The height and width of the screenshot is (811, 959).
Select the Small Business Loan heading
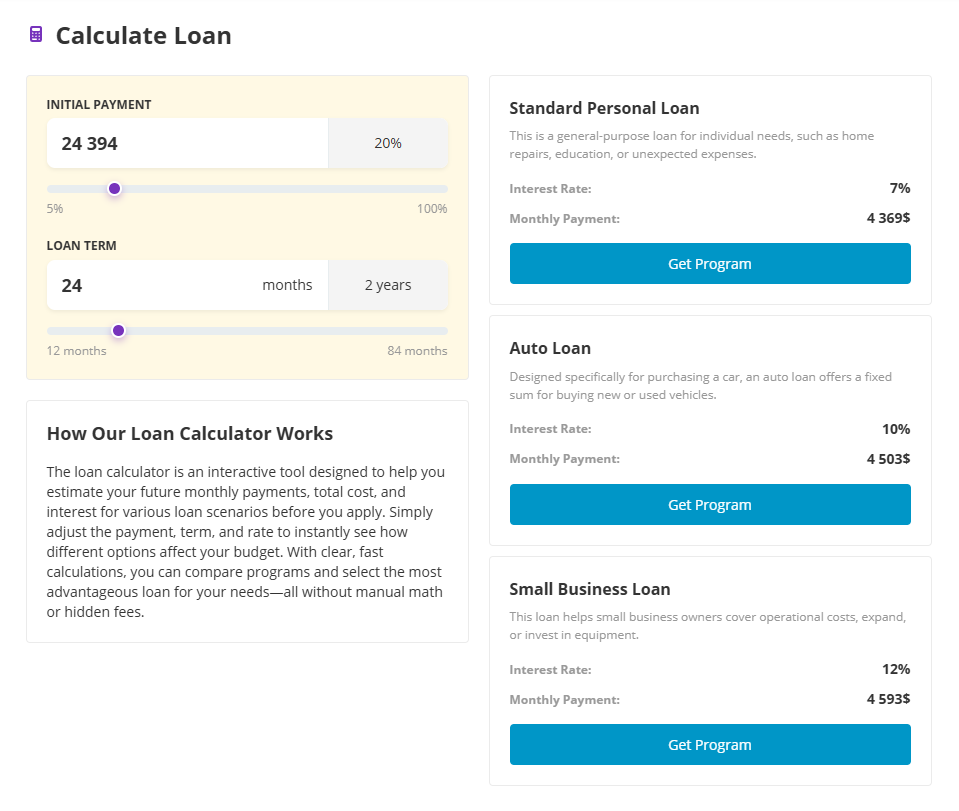pyautogui.click(x=590, y=589)
